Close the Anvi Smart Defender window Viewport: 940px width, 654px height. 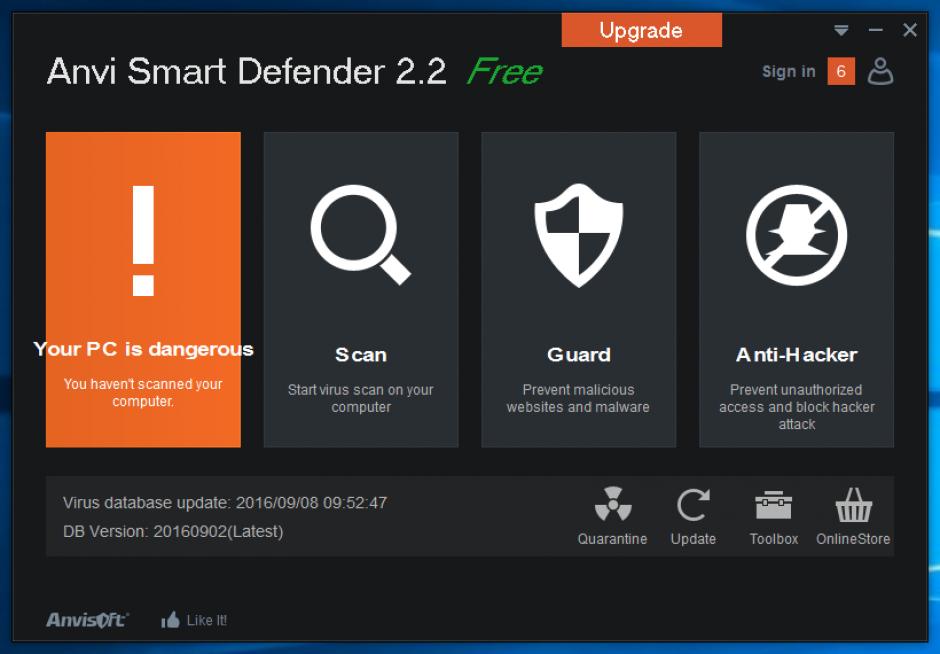(x=910, y=30)
